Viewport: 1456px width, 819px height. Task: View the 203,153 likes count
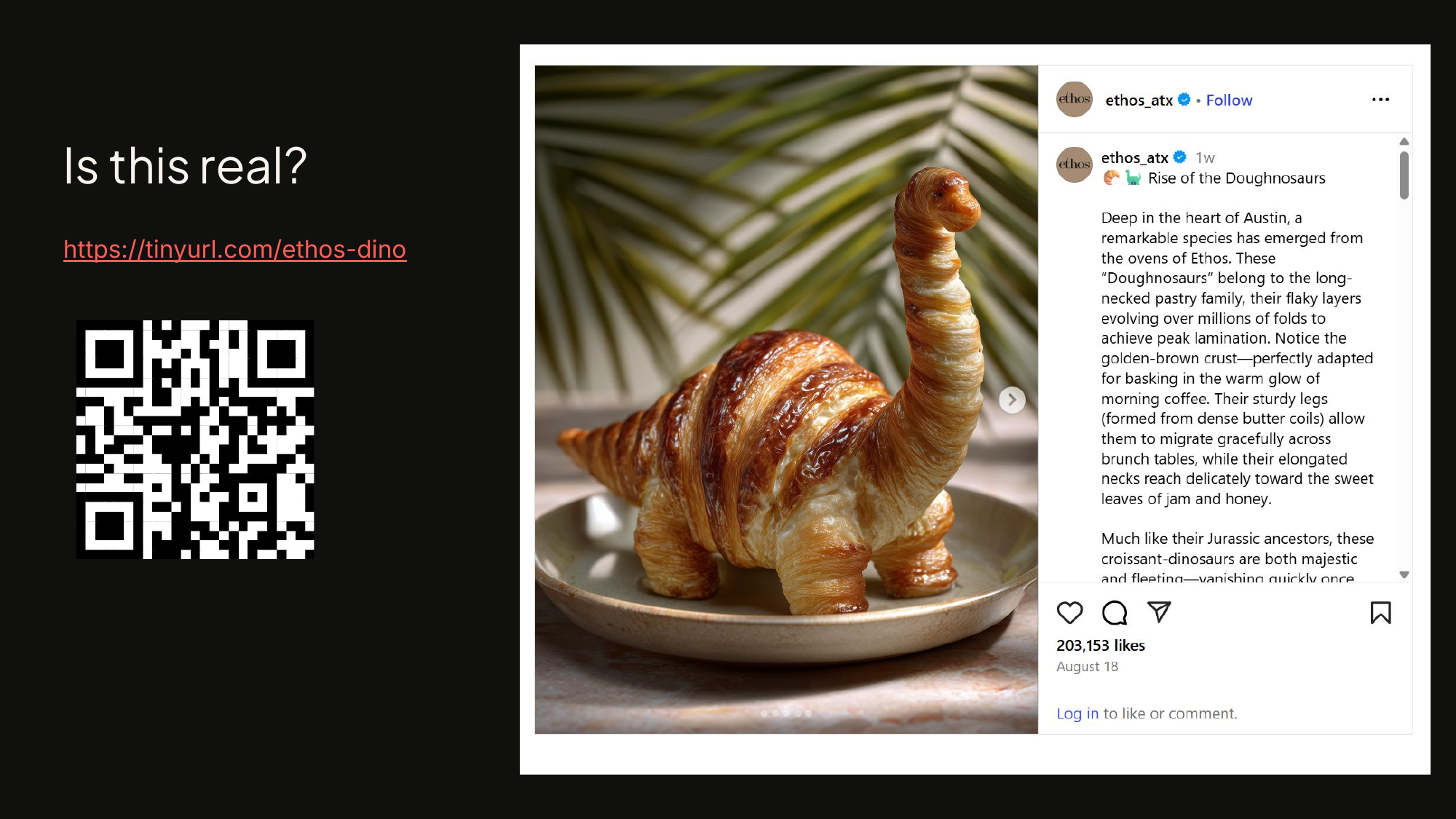[x=1101, y=646]
